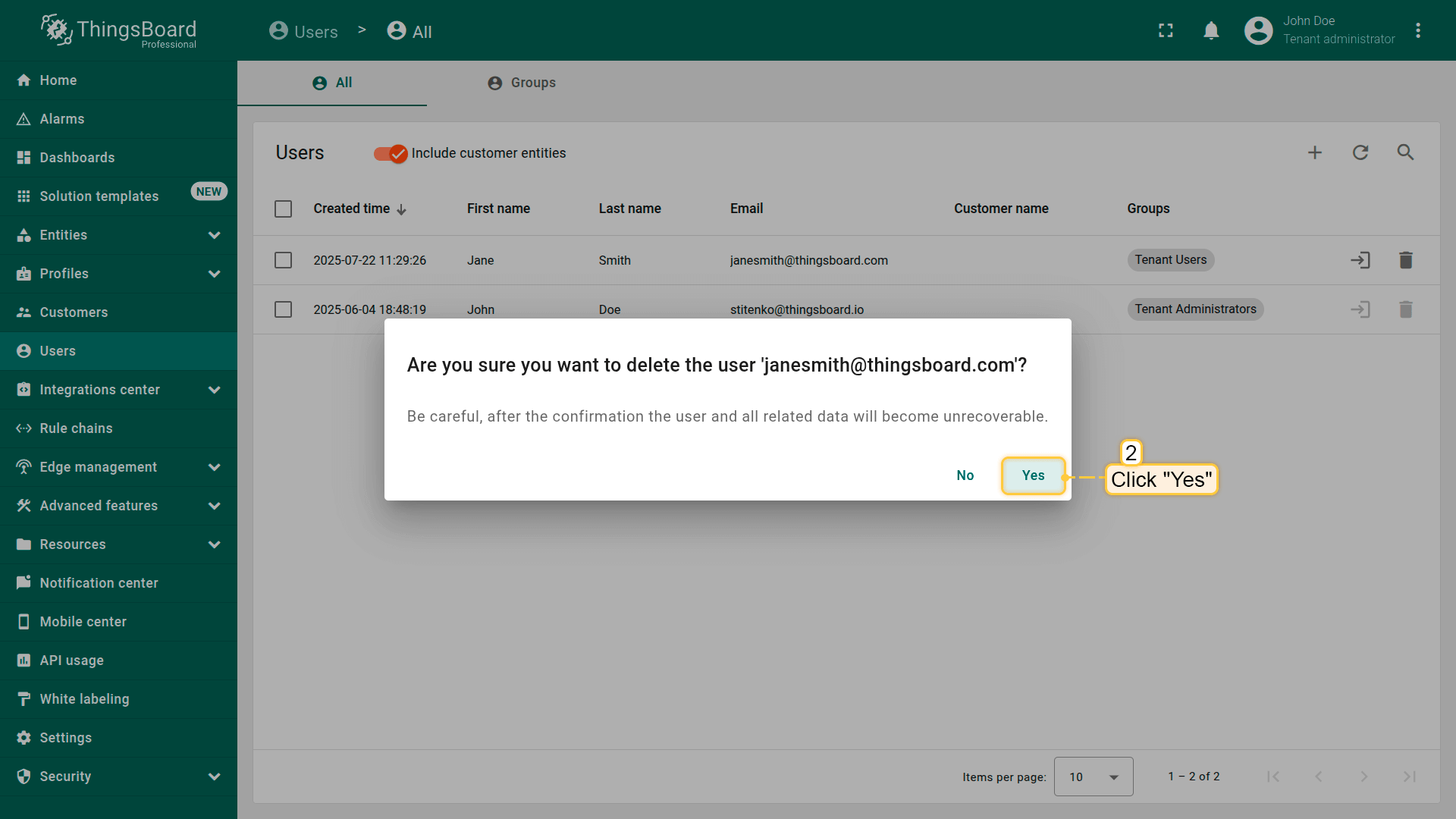Image resolution: width=1456 pixels, height=819 pixels.
Task: Click delete trash icon for Jane Smith
Action: [1405, 260]
